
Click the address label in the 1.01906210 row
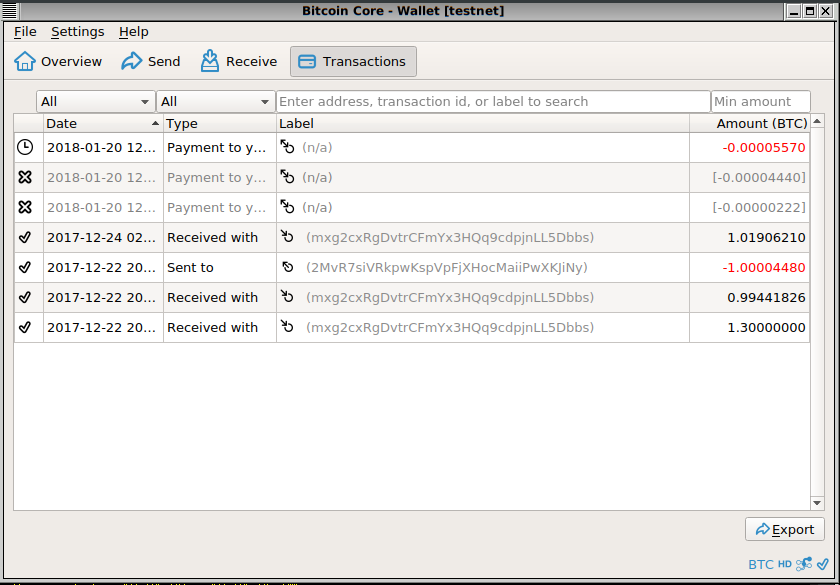pos(450,237)
